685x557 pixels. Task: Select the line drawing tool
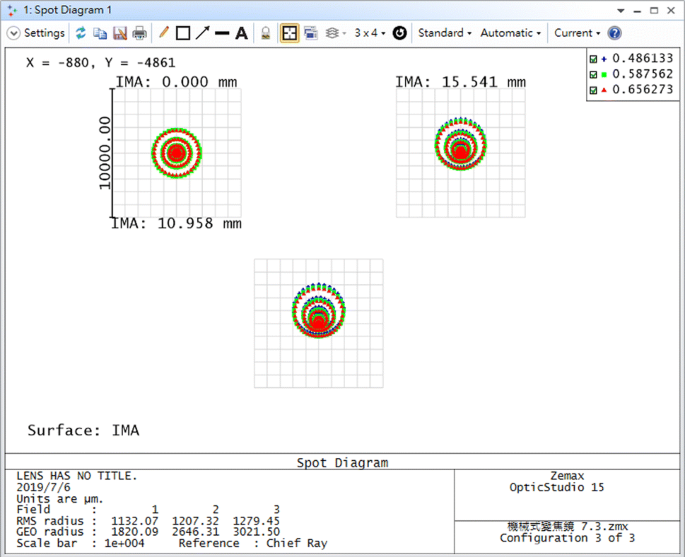pyautogui.click(x=222, y=33)
